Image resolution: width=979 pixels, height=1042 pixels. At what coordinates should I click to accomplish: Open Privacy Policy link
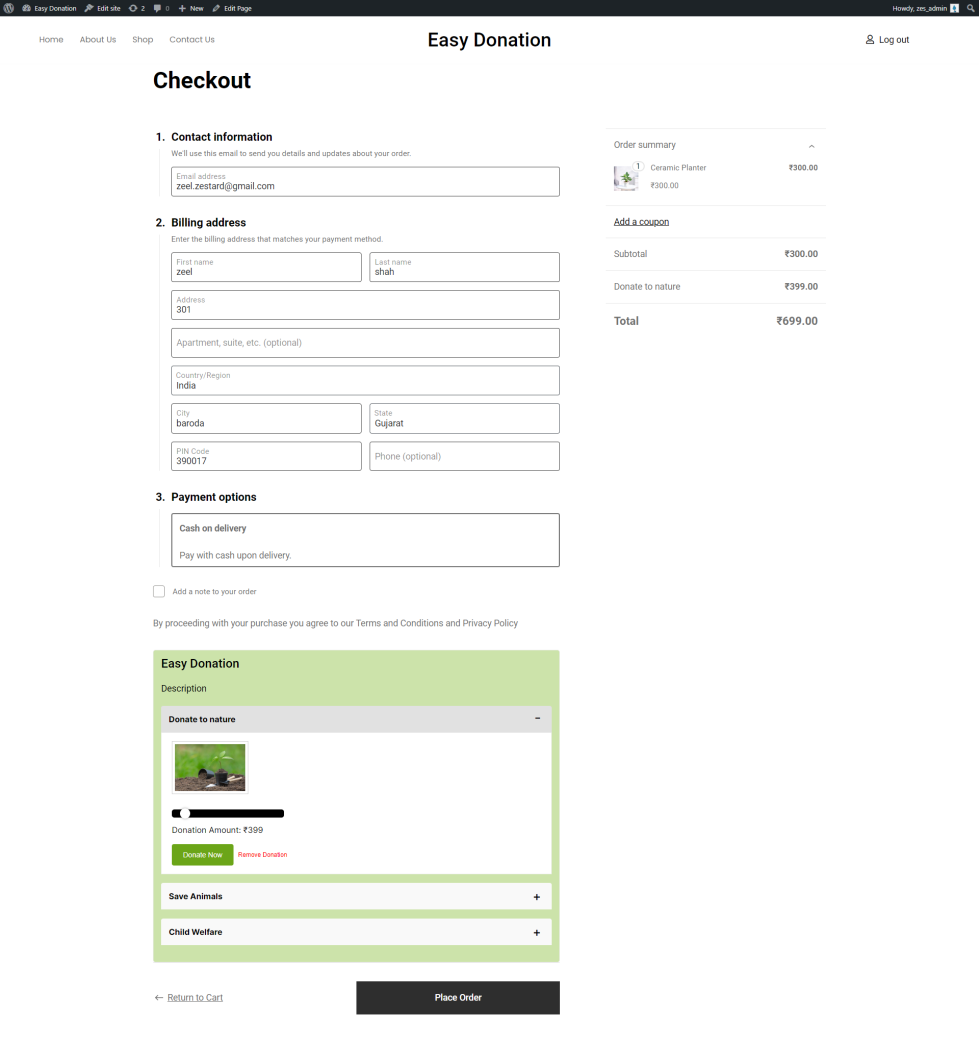pyautogui.click(x=490, y=623)
